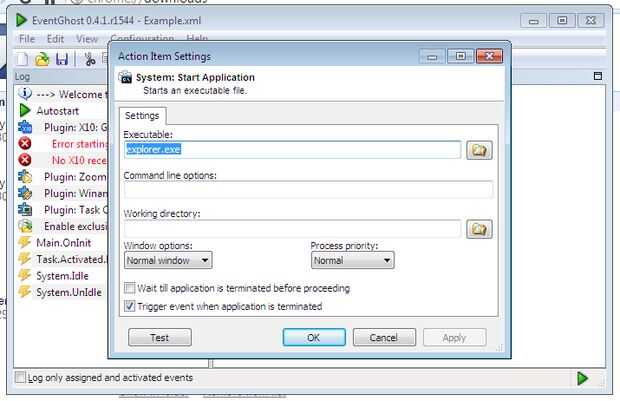Enable Wait till application is terminated checkbox
Image resolution: width=620 pixels, height=401 pixels.
pyautogui.click(x=130, y=288)
